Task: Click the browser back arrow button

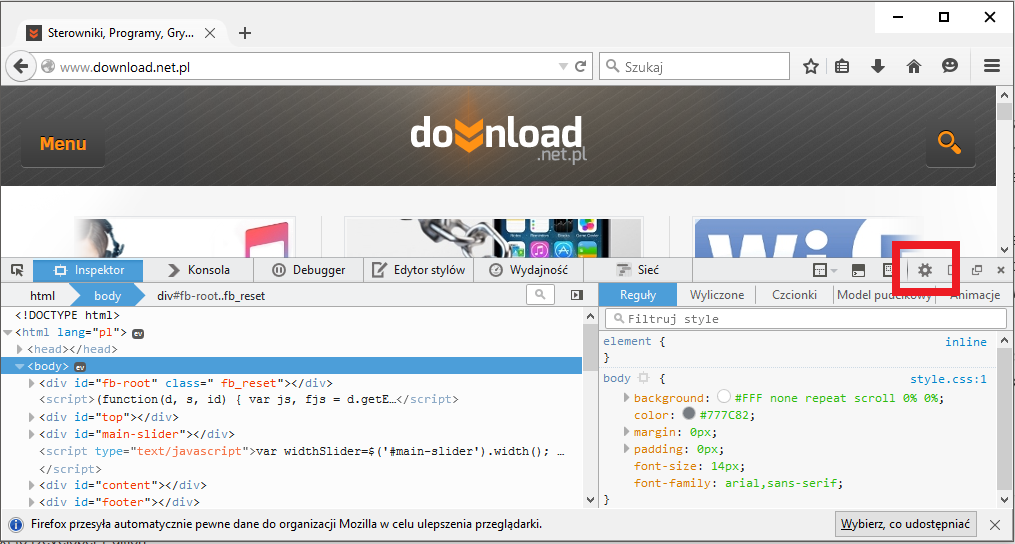Action: [21, 66]
